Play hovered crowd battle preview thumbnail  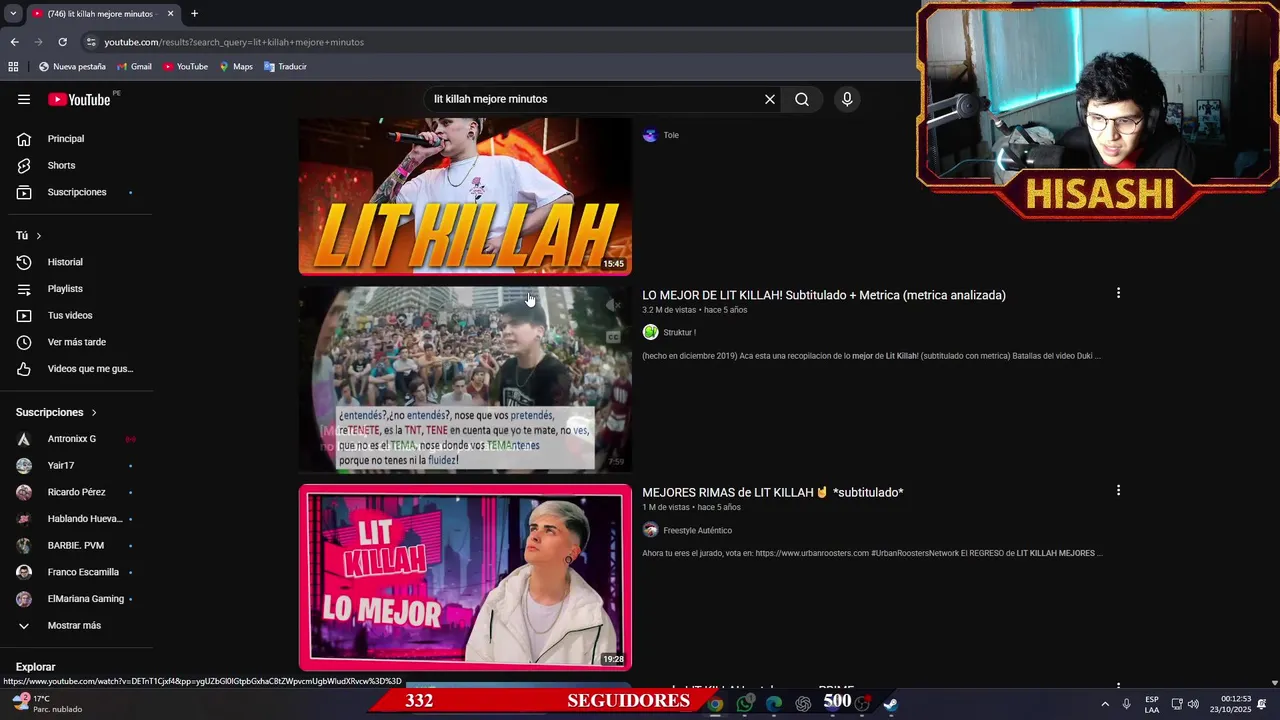click(465, 379)
